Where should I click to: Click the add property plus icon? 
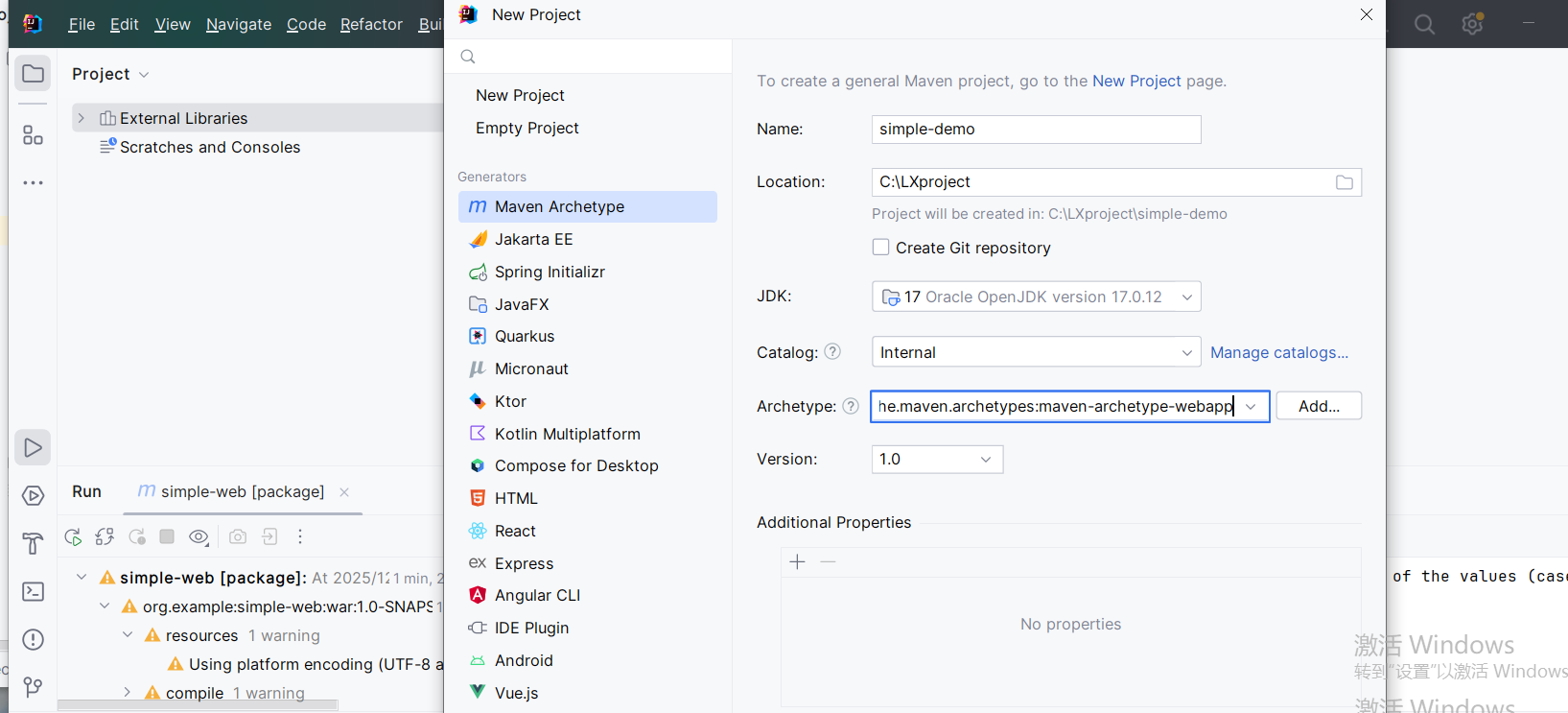pyautogui.click(x=797, y=561)
